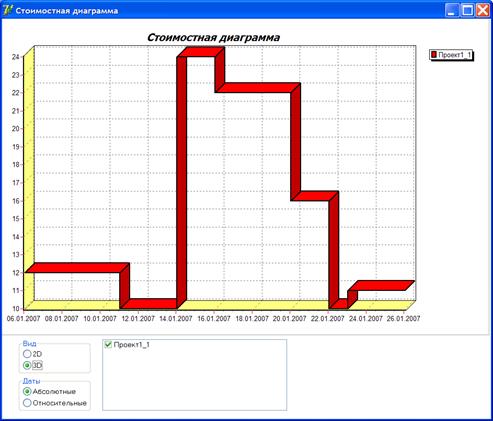Click the red segment at level 12
493x421 pixels.
click(77, 268)
